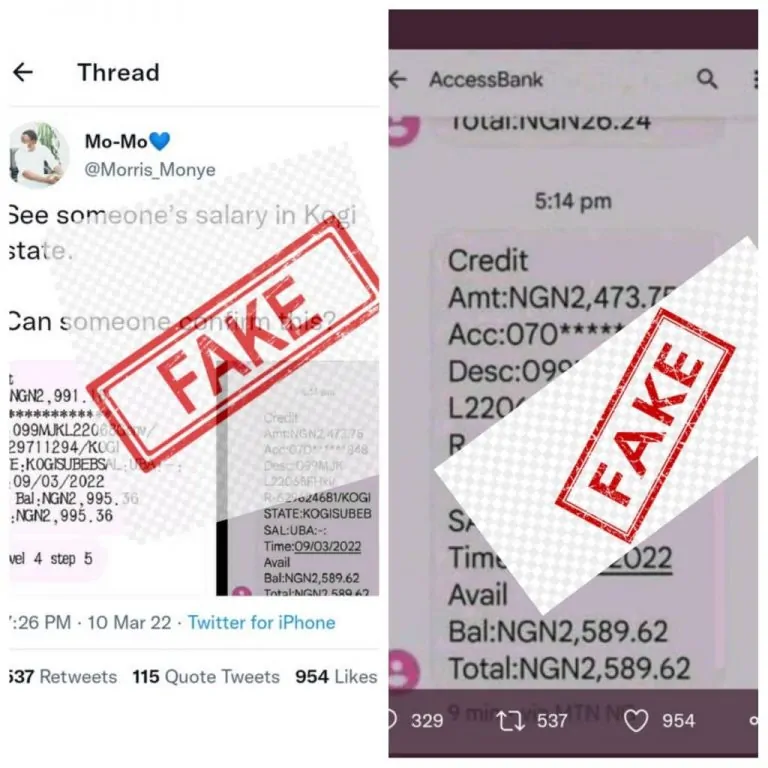This screenshot has height=768, width=768.
Task: Tap the pink contact avatar beside Total
Action: (x=404, y=670)
